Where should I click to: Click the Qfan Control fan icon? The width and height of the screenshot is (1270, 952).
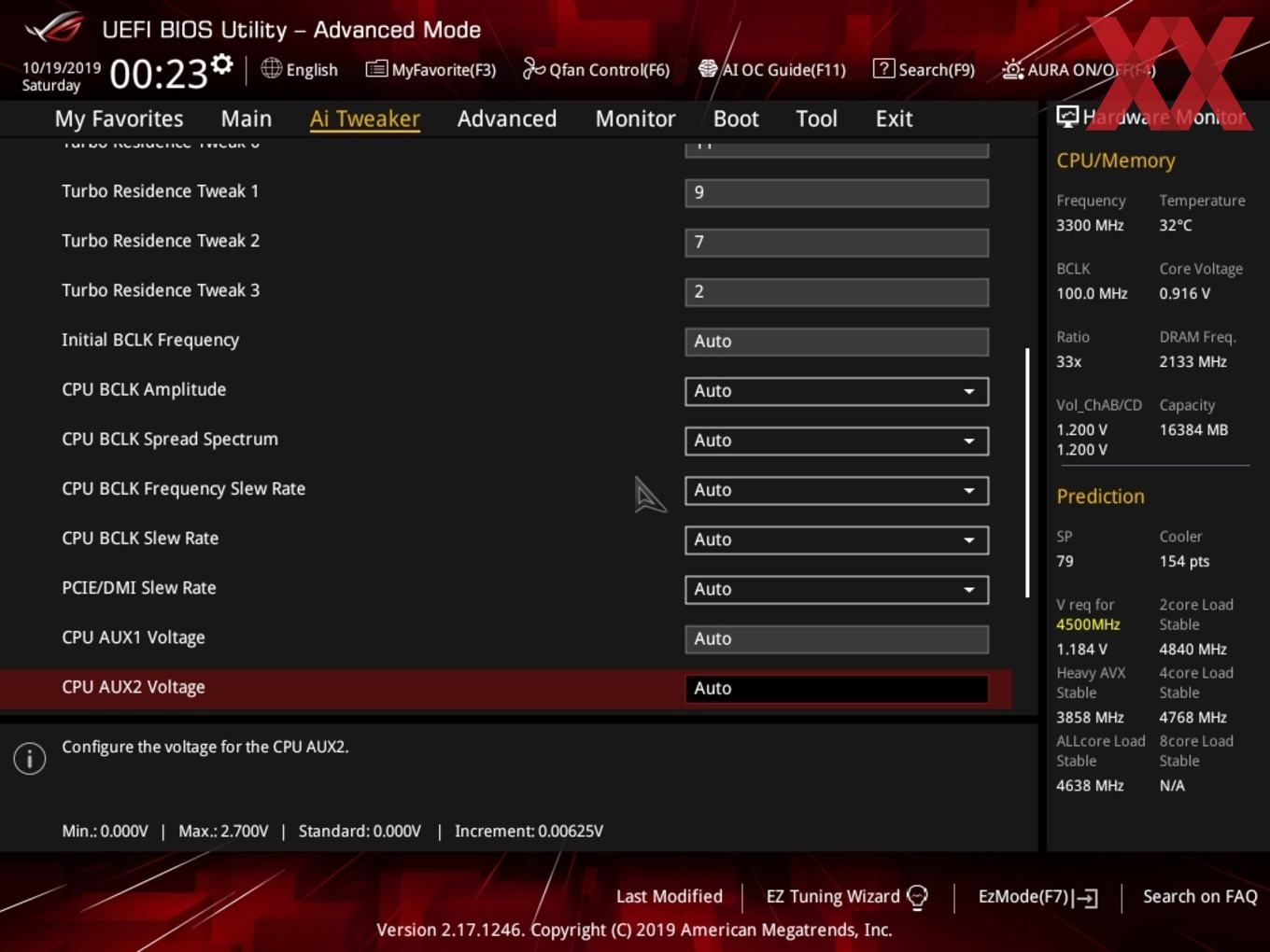tap(533, 68)
